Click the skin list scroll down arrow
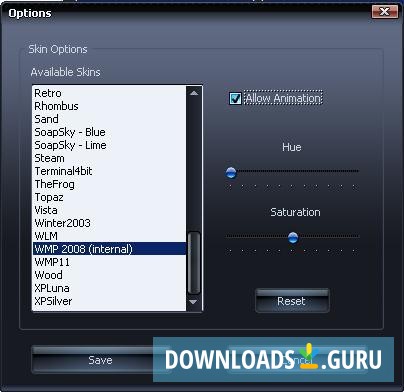 (193, 302)
